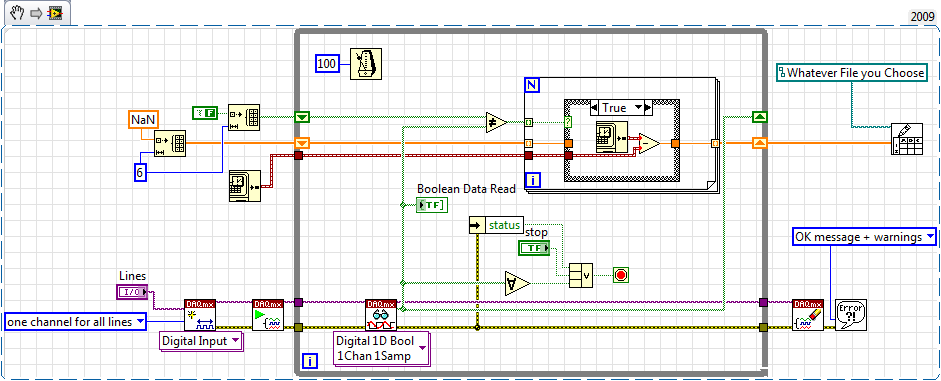This screenshot has height=381, width=941.
Task: Expand the Digital Input polymorphic selector
Action: 201,341
